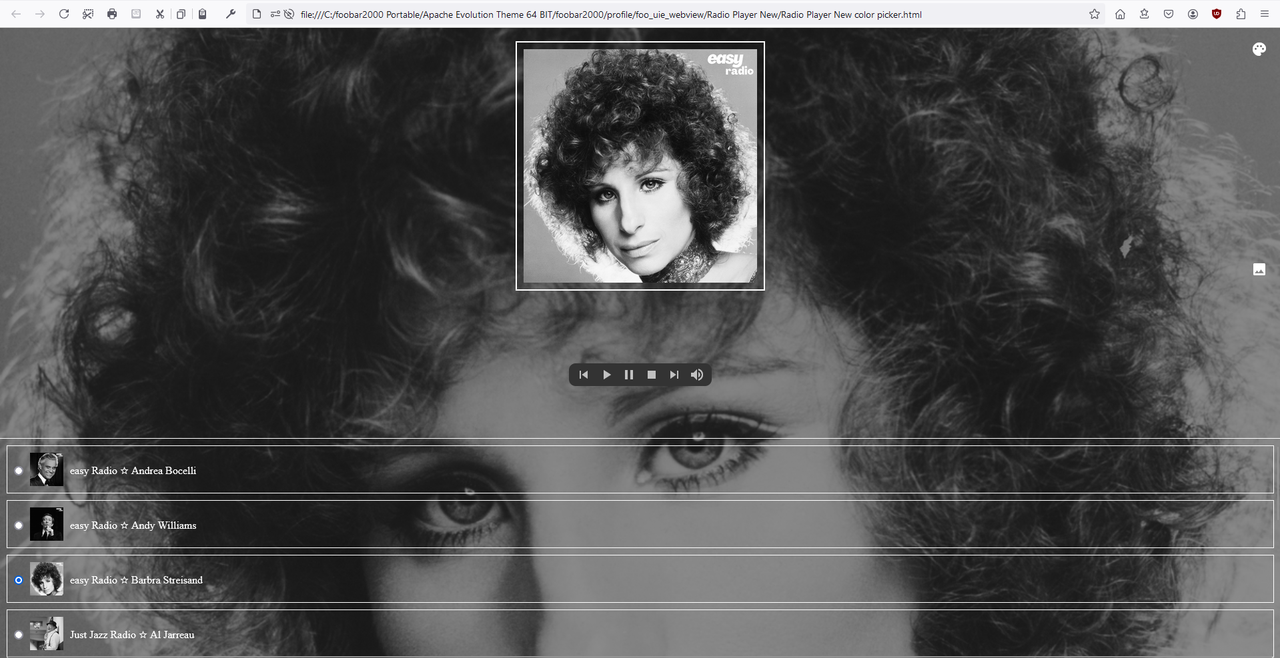The width and height of the screenshot is (1280, 658).
Task: Click the large easy radio album cover
Action: pyautogui.click(x=640, y=166)
